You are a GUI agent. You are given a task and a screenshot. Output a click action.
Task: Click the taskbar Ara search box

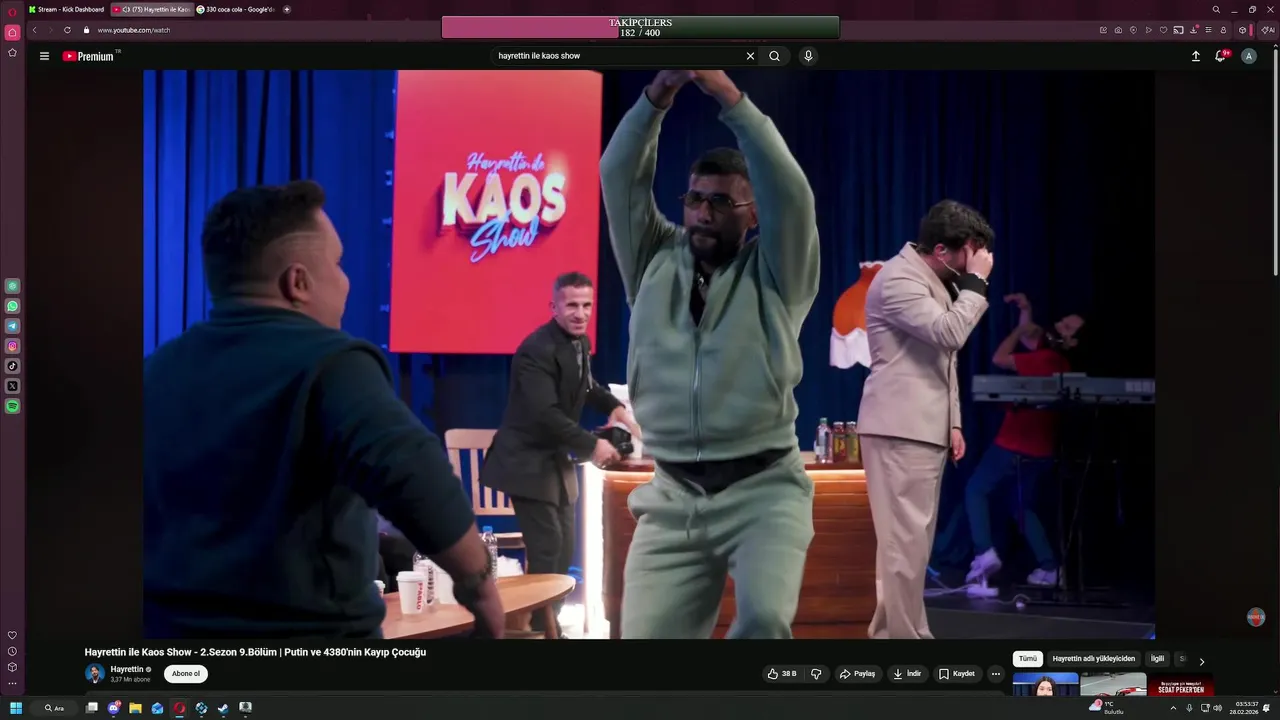click(x=54, y=708)
